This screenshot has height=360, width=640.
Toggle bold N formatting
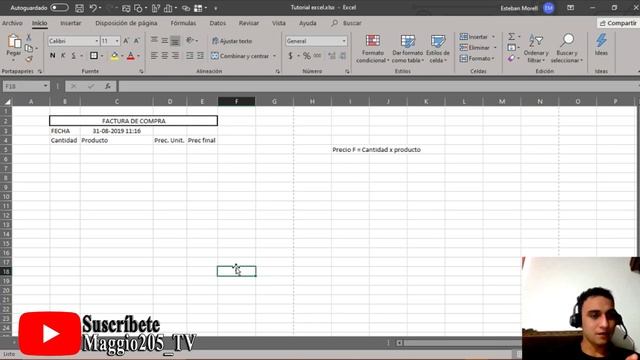pos(52,56)
